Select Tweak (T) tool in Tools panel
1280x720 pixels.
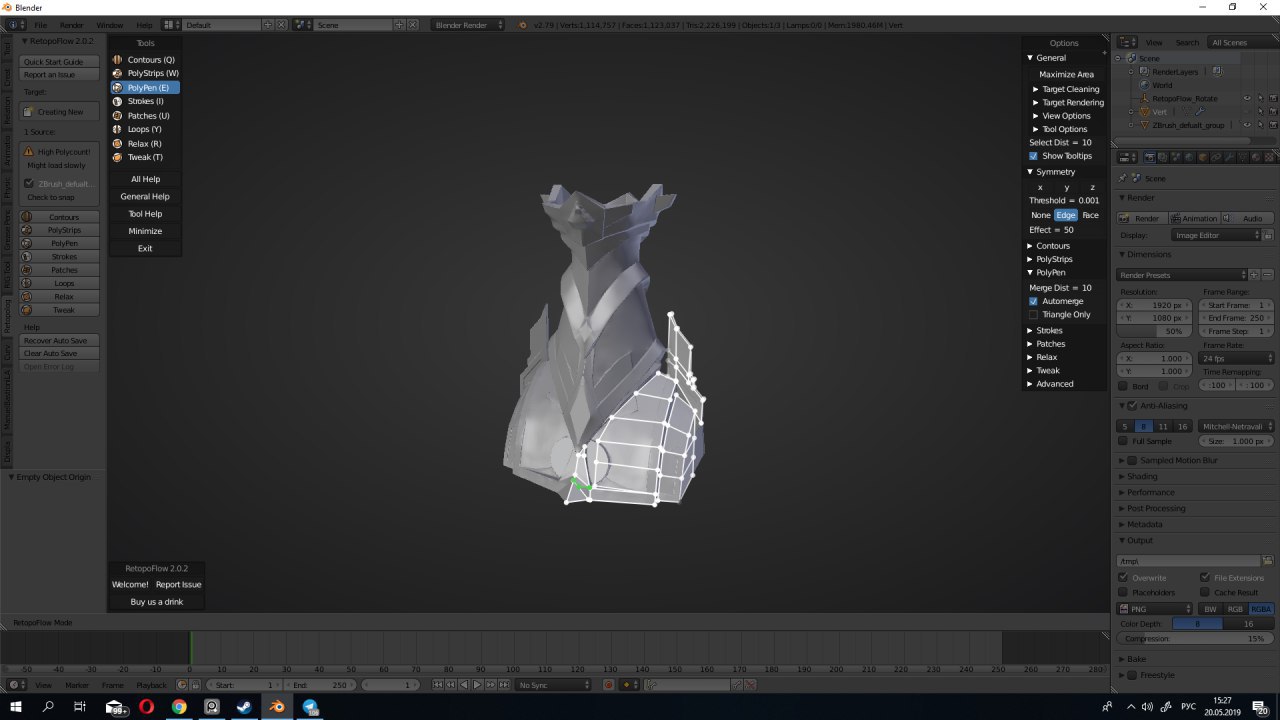[145, 158]
